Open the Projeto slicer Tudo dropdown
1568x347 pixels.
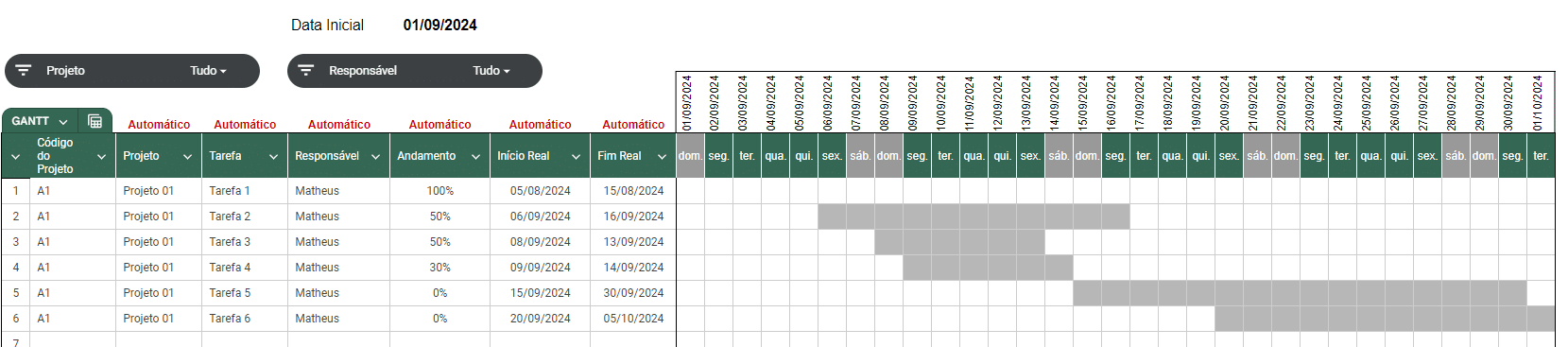208,71
